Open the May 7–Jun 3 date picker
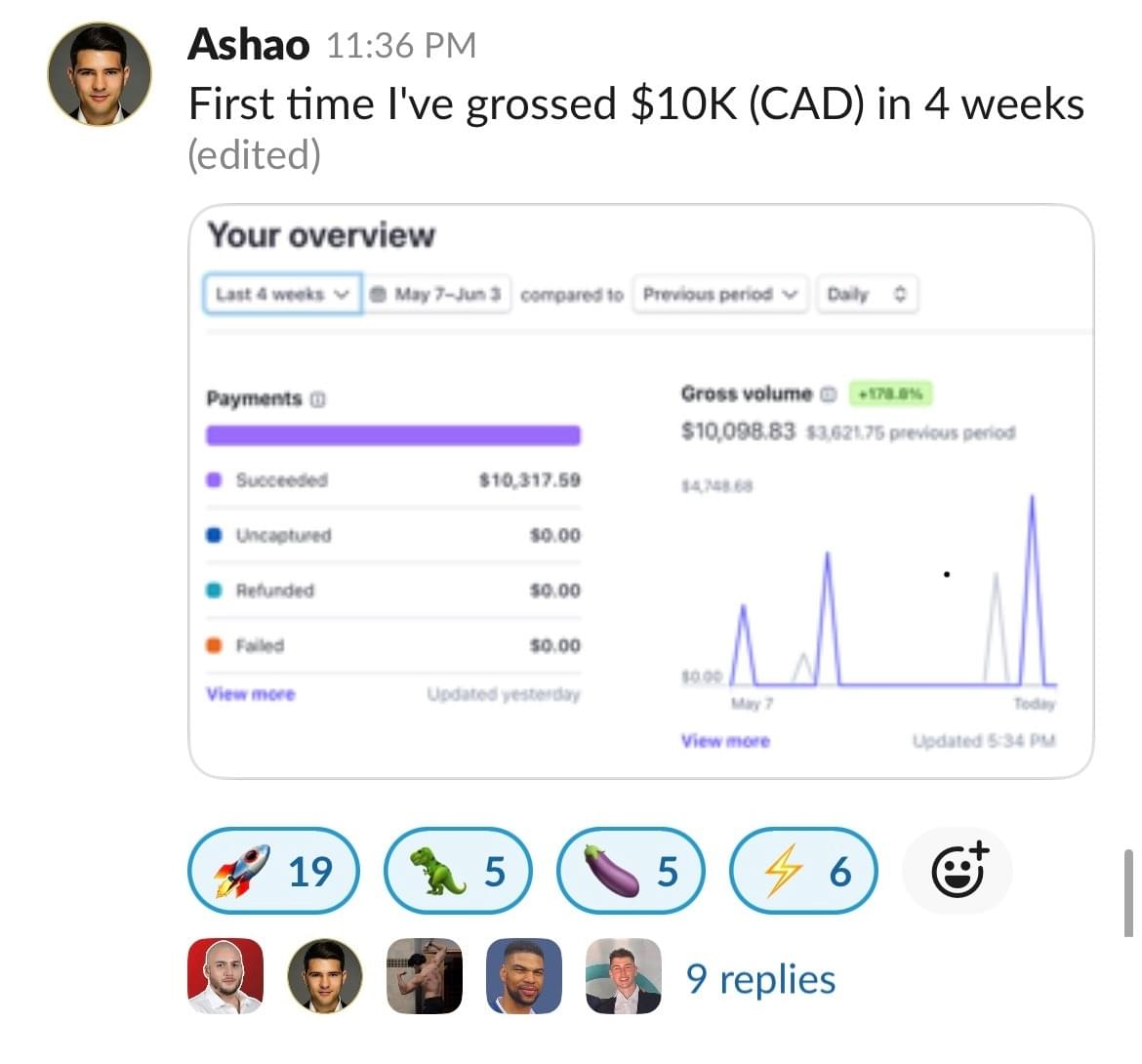 coord(438,294)
